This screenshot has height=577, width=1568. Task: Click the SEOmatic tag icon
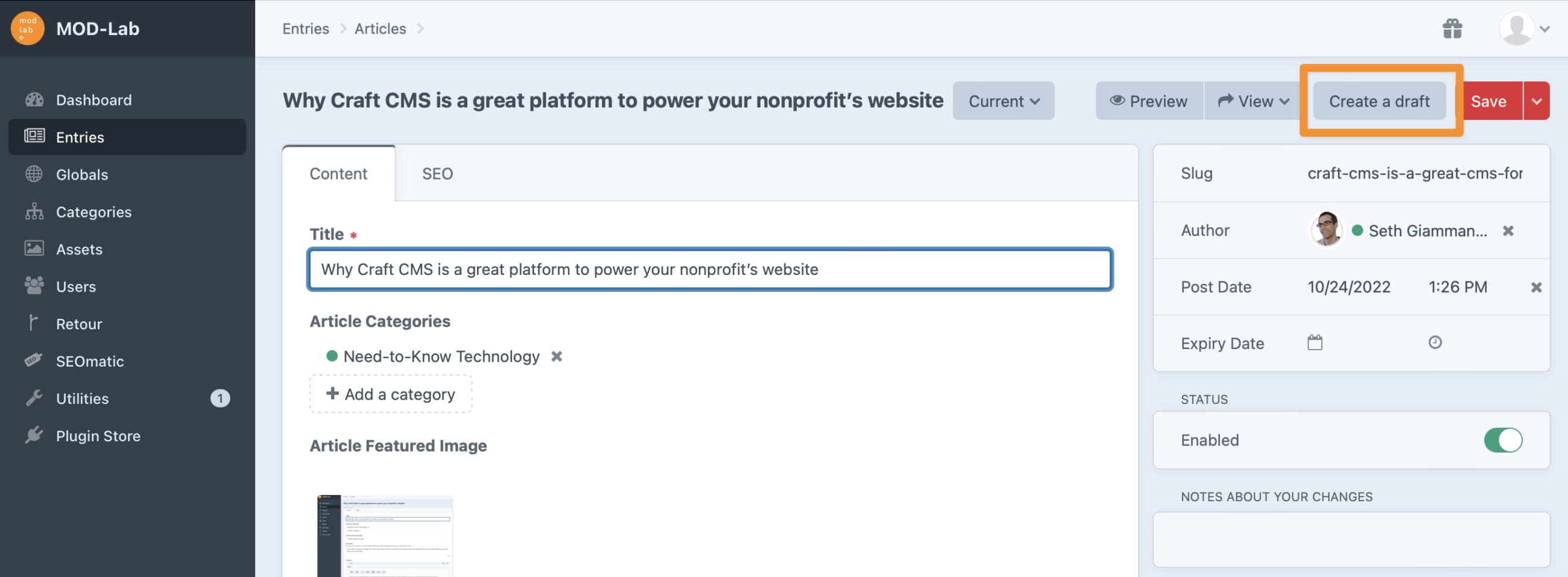(x=34, y=361)
